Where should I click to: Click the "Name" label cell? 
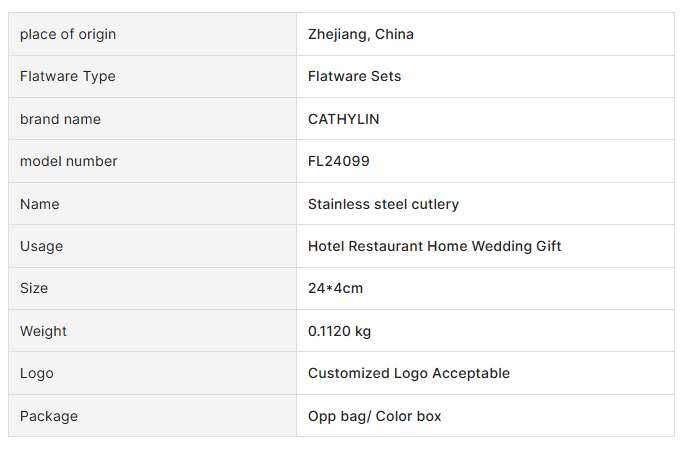40,204
